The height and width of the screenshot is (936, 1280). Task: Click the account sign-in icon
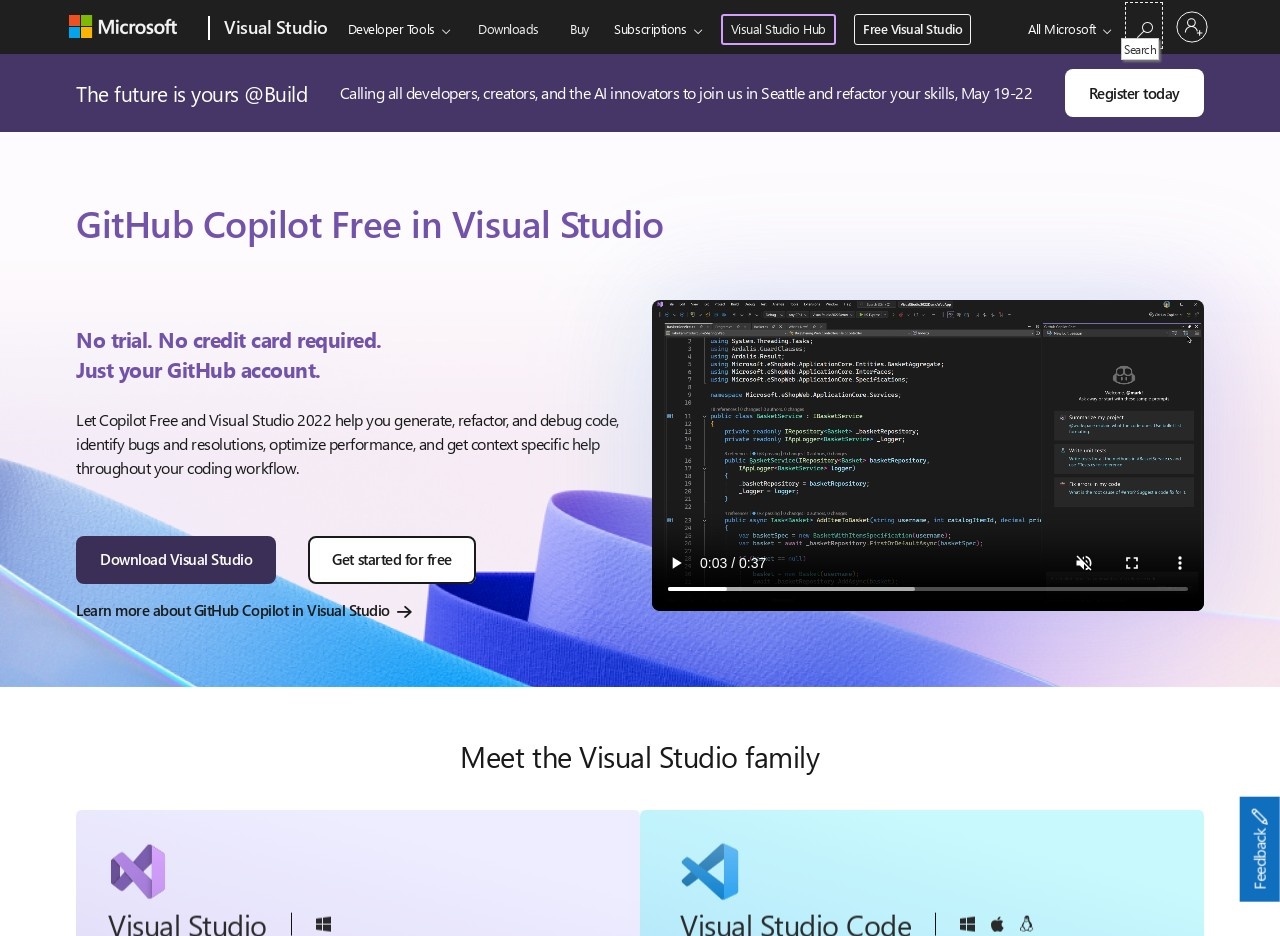1192,27
